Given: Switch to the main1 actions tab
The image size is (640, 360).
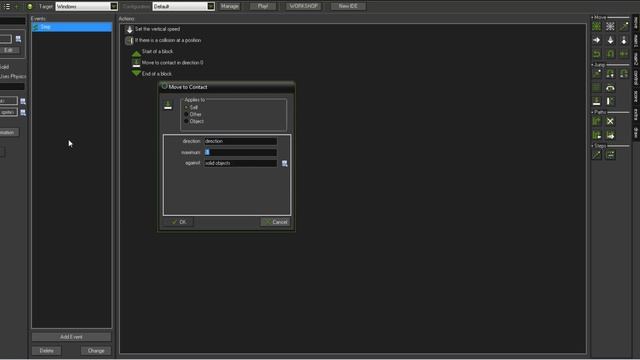Looking at the screenshot, I should pos(636,40).
